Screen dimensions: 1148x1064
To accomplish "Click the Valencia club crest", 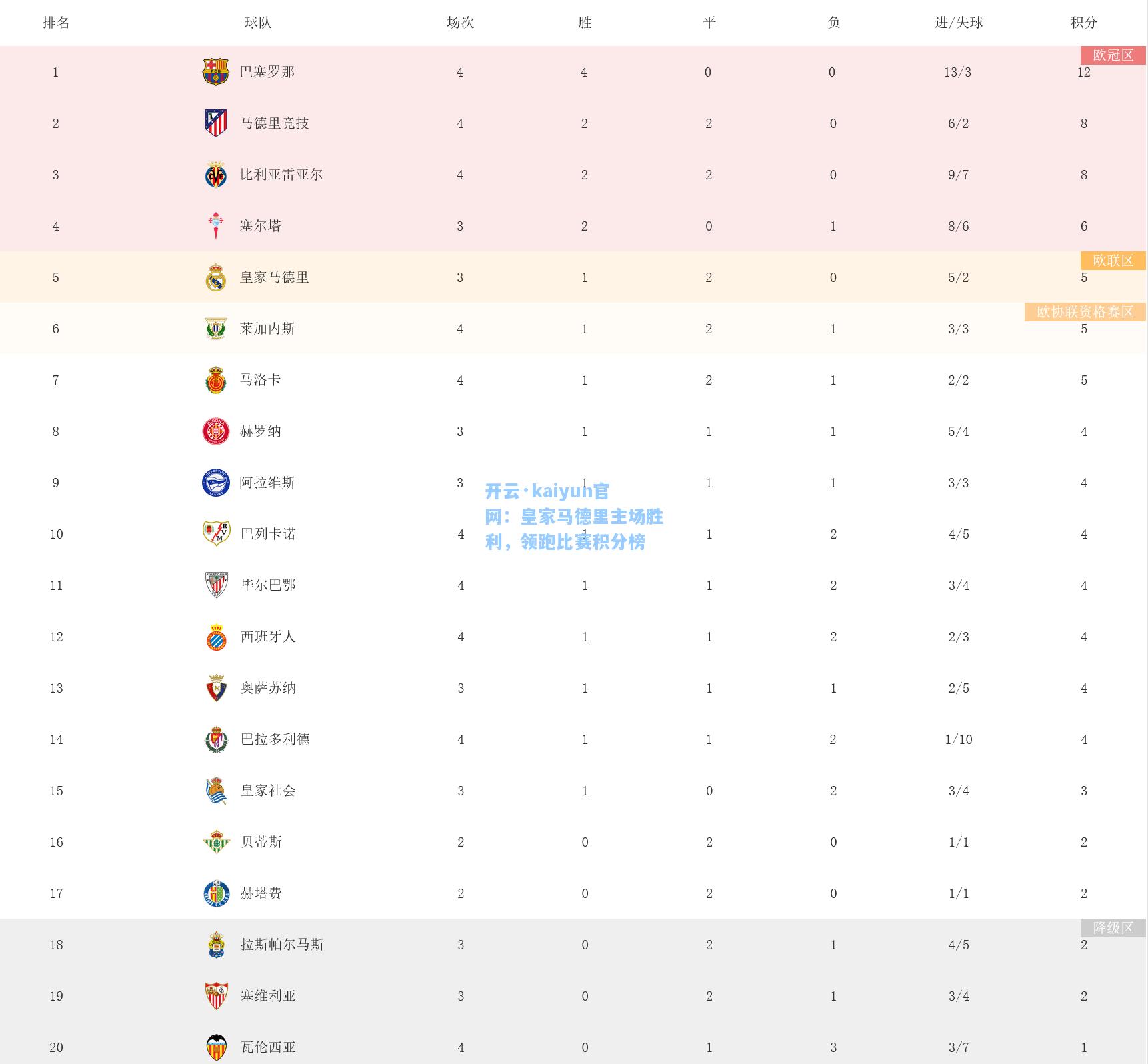I will [x=216, y=1047].
